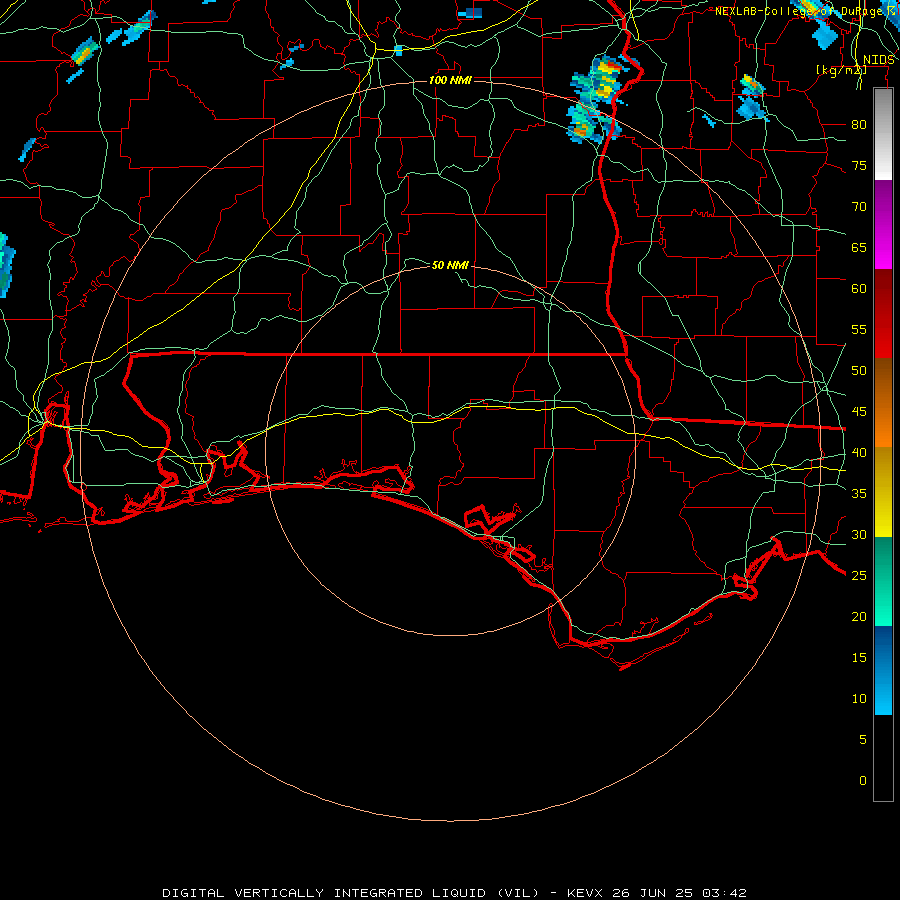Click the "50 NMI" range ring label
This screenshot has width=900, height=900.
pos(450,265)
